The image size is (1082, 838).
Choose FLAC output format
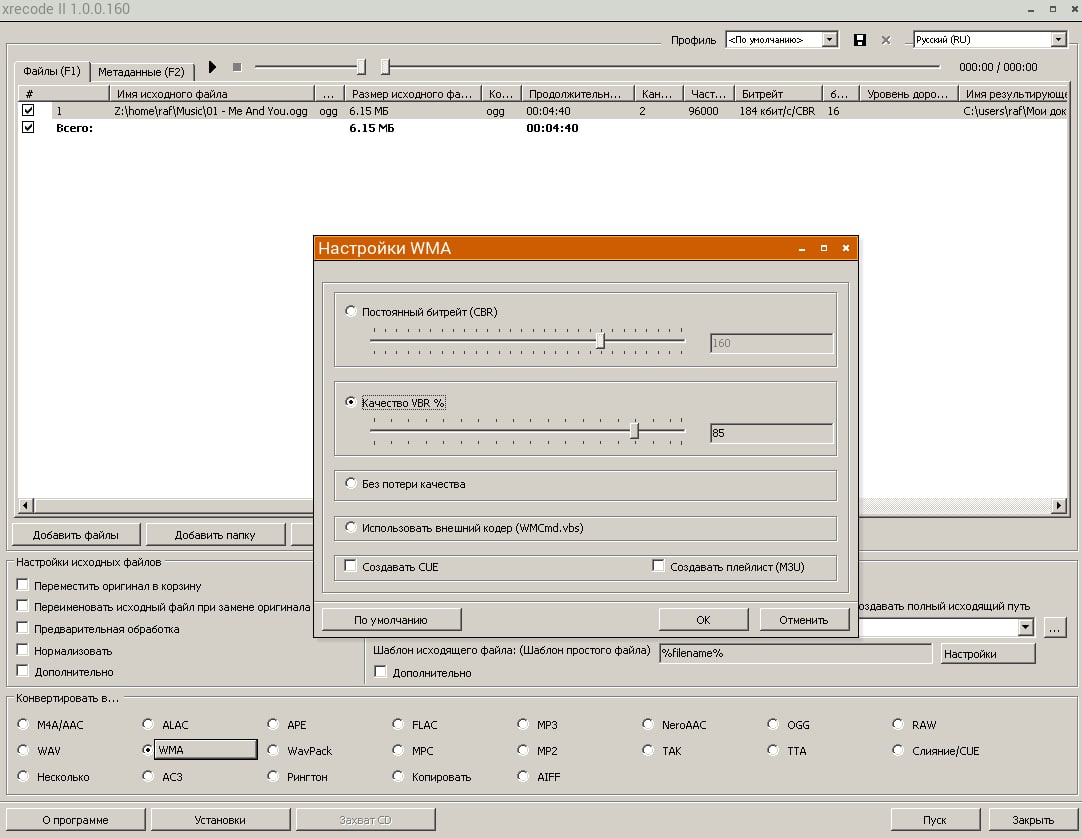tap(397, 724)
